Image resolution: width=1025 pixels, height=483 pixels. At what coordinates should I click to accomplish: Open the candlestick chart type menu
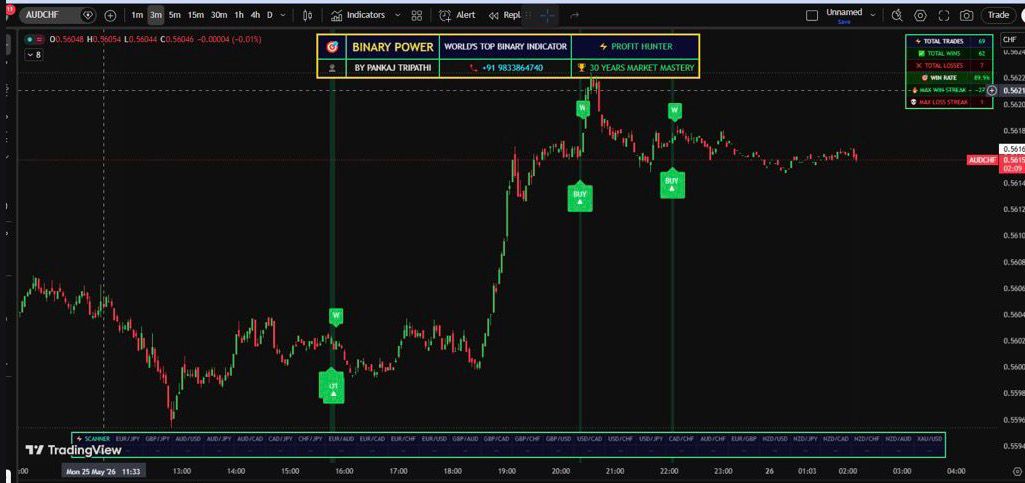[x=307, y=15]
